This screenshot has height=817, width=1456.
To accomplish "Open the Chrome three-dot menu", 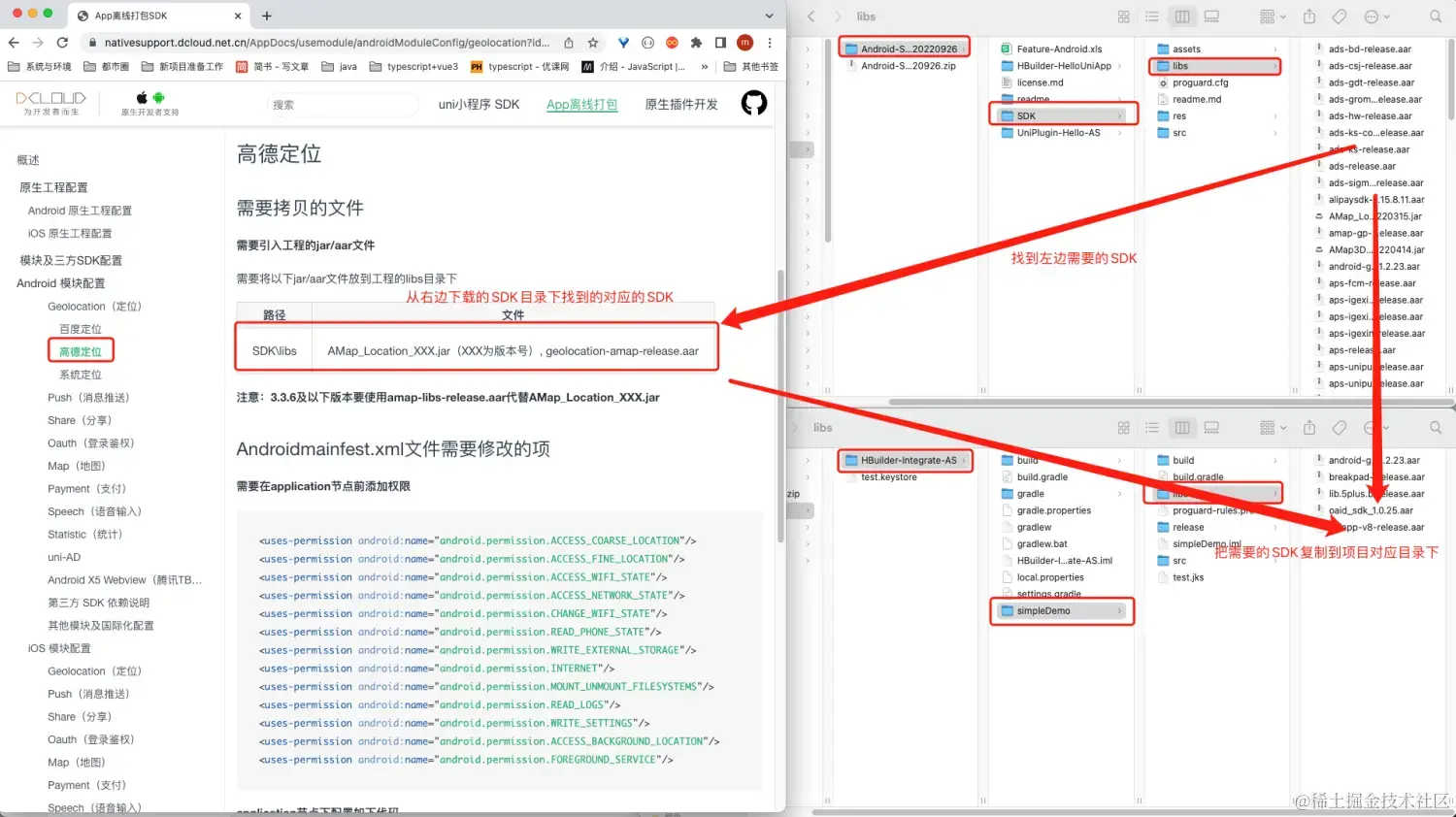I will 770,43.
